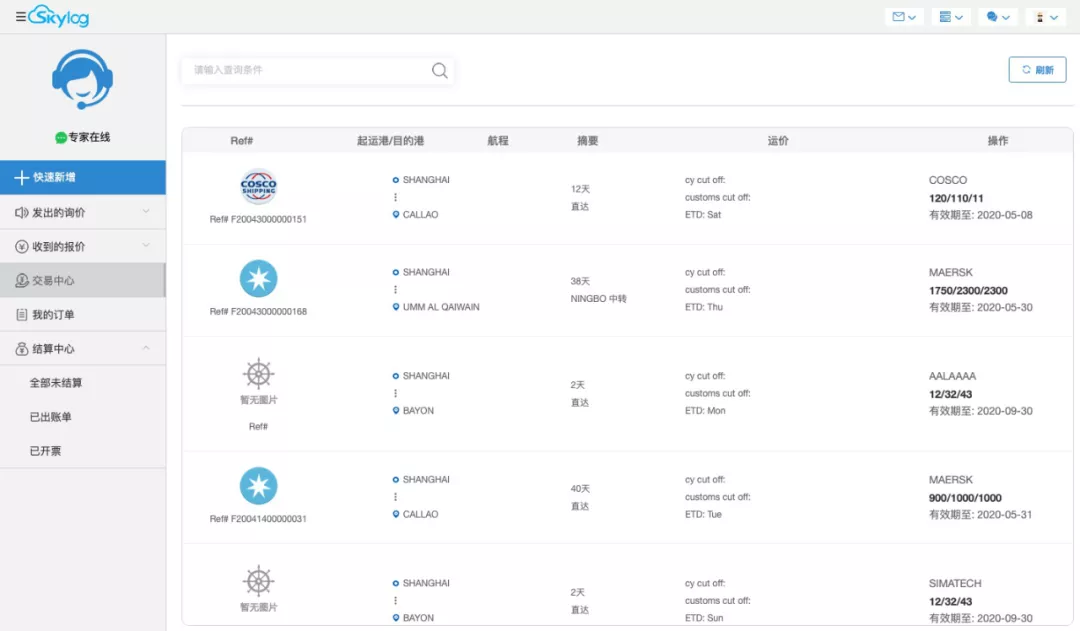Click the UMM AL QAIWAIN destination
The width and height of the screenshot is (1080, 631).
coord(441,307)
